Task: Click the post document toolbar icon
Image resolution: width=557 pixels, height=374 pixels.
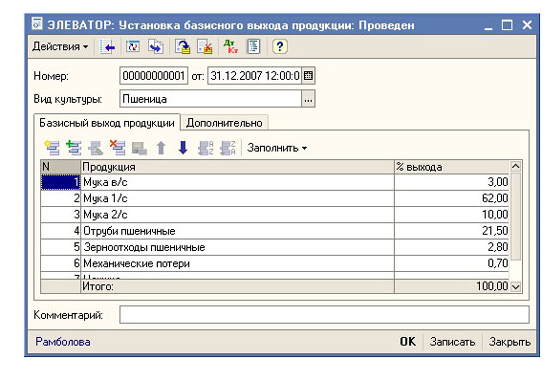Action: (x=183, y=47)
